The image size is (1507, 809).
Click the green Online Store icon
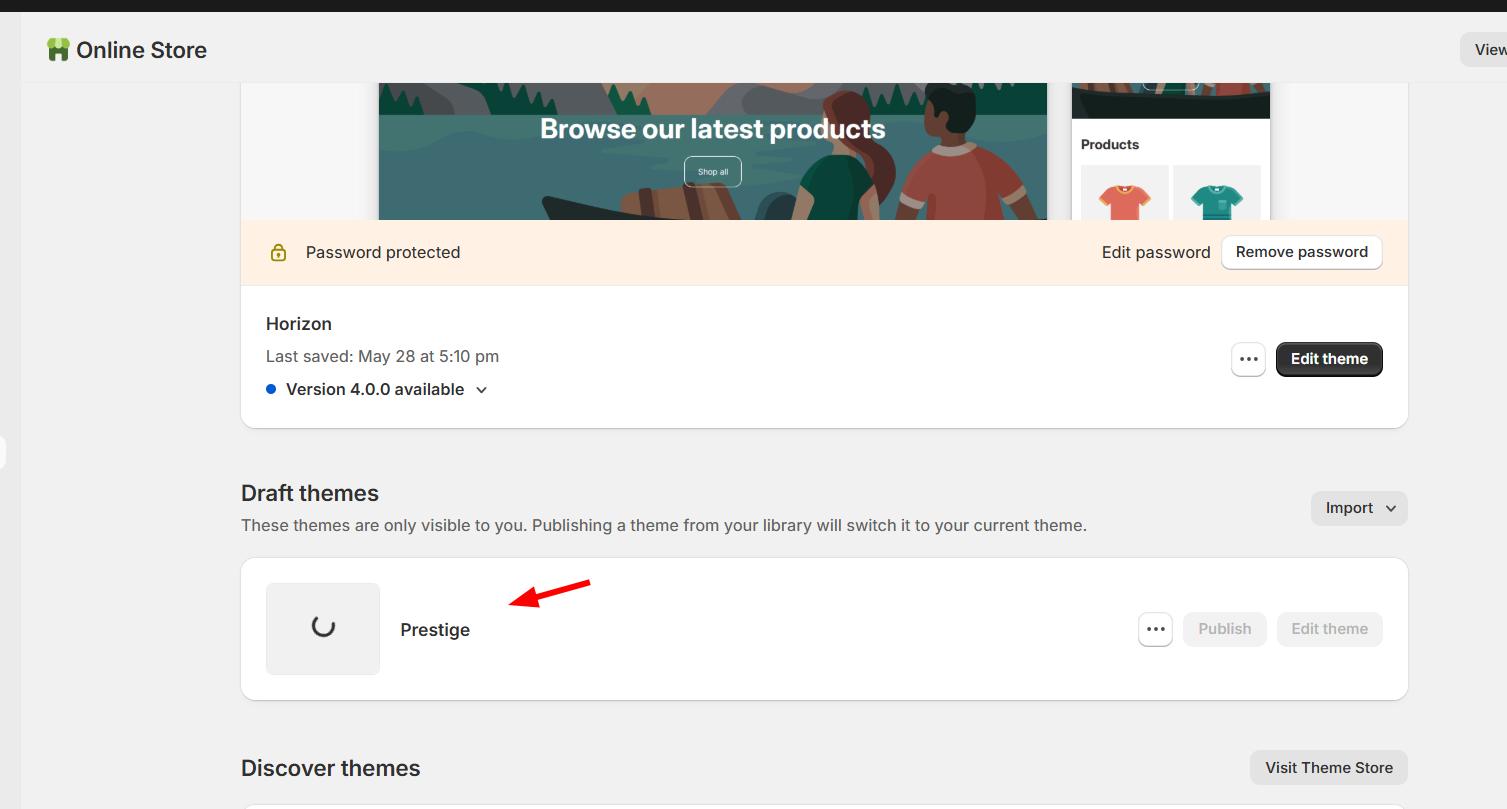(x=58, y=50)
